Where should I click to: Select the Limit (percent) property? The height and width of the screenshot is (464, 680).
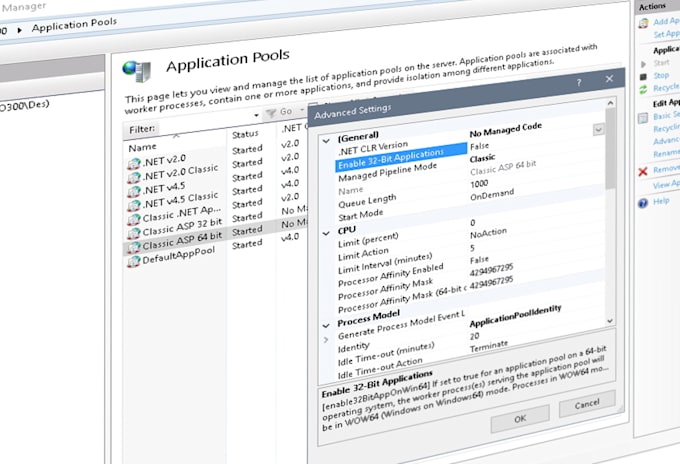[368, 240]
